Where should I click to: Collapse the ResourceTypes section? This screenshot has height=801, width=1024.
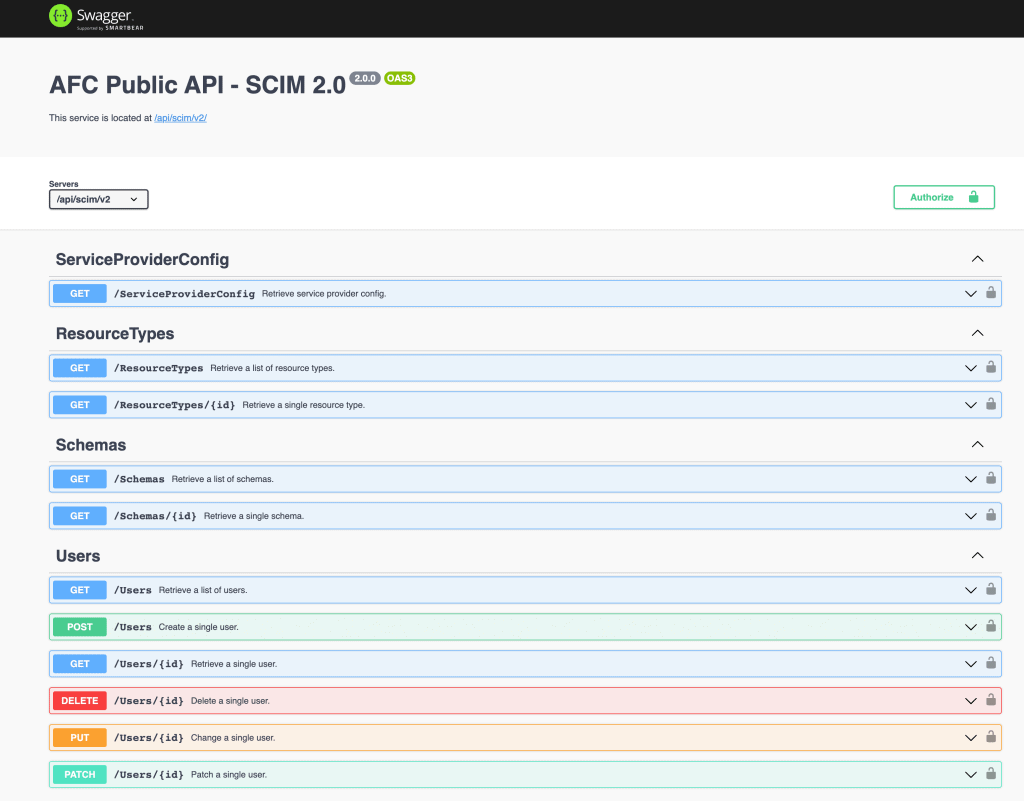tap(977, 333)
